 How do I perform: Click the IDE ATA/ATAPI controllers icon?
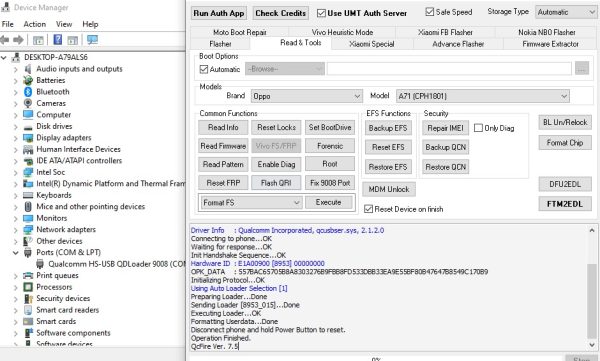(x=28, y=161)
